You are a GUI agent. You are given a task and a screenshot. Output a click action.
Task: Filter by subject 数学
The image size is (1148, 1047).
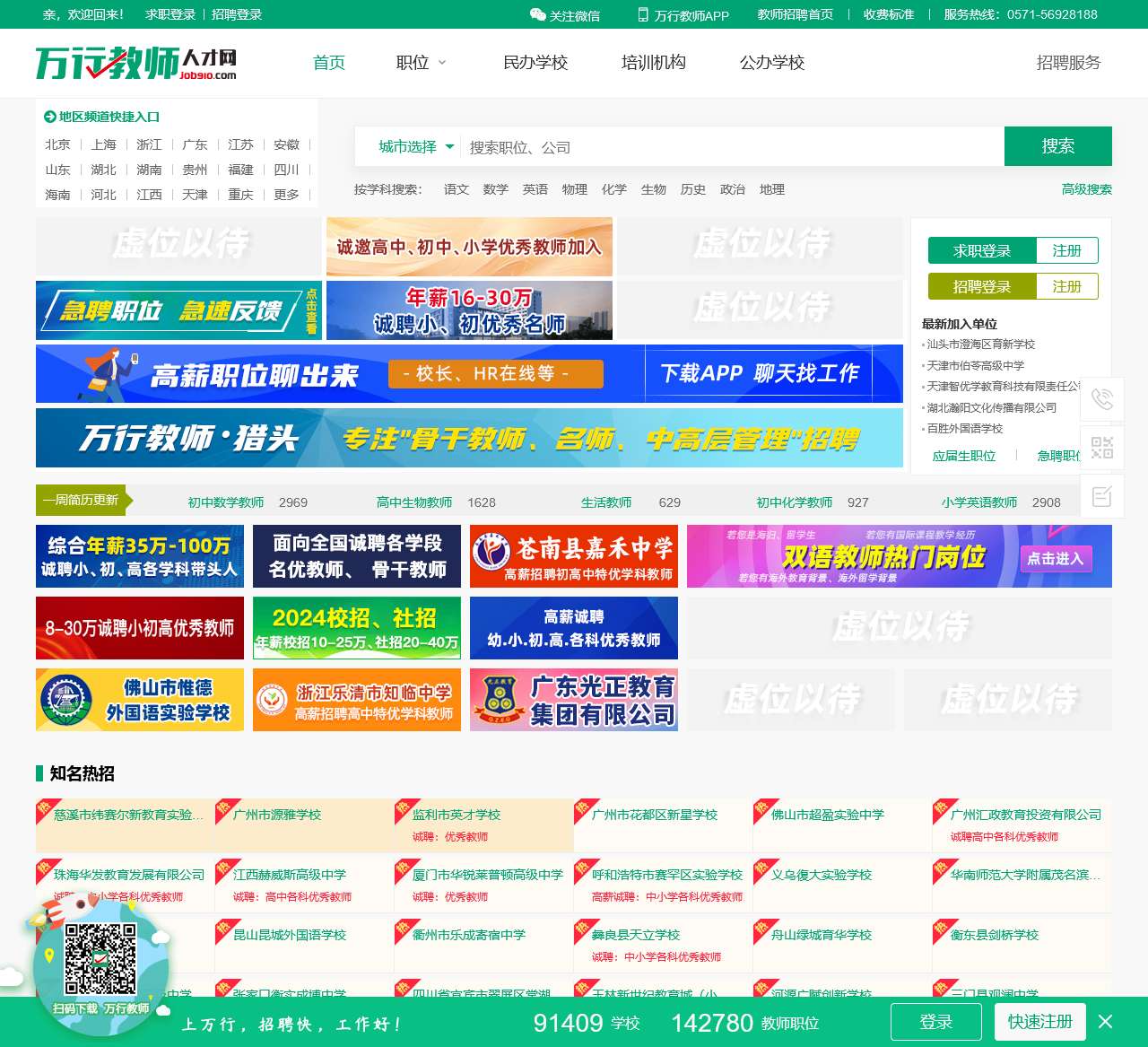pos(495,189)
